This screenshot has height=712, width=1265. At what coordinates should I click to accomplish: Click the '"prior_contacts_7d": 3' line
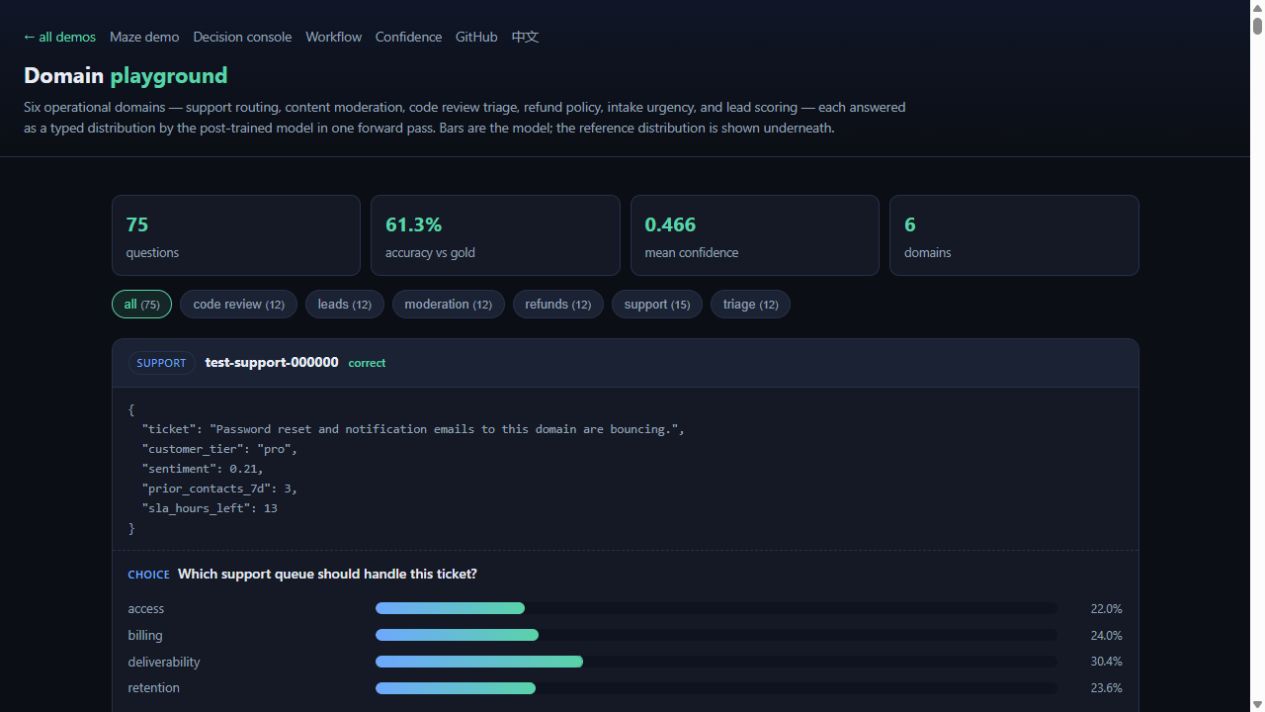click(x=220, y=489)
